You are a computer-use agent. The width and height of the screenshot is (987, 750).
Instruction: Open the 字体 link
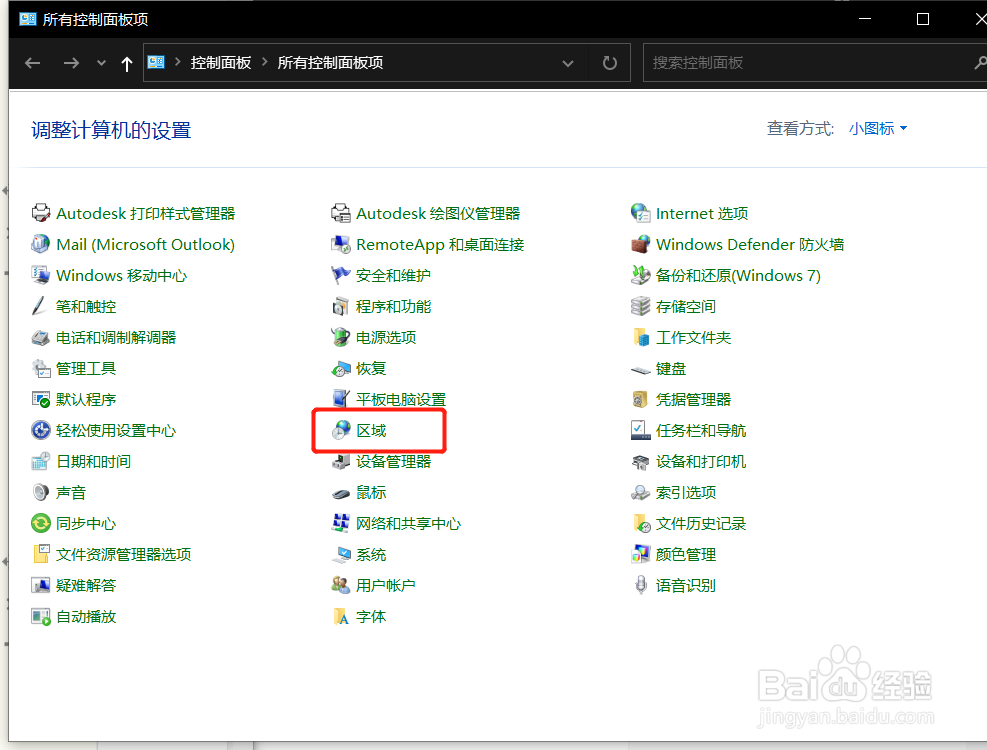pos(371,616)
